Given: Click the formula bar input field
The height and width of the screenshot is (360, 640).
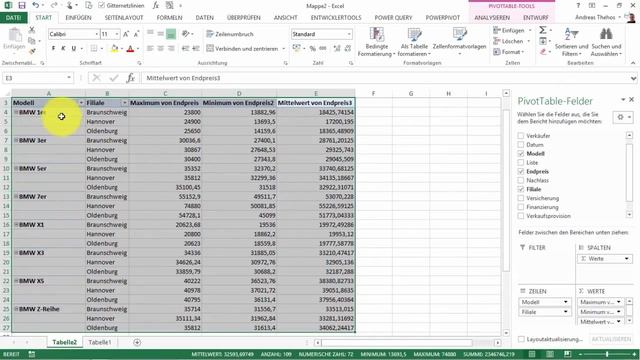Looking at the screenshot, I should (385, 78).
